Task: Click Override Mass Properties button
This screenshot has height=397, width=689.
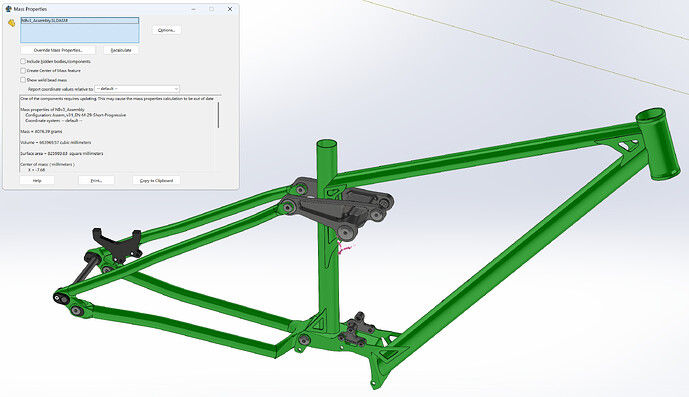Action: [x=58, y=50]
